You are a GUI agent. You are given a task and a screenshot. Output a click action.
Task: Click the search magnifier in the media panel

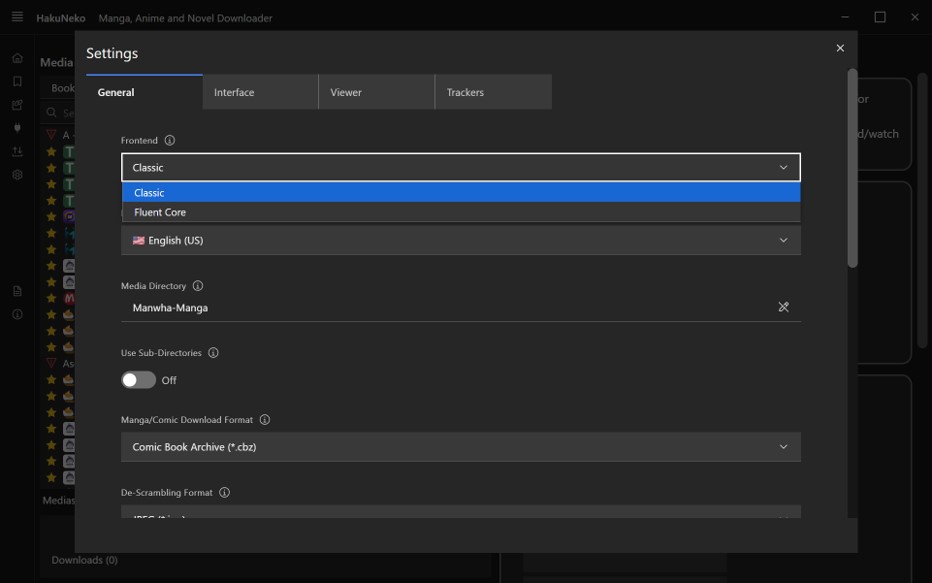(x=52, y=112)
